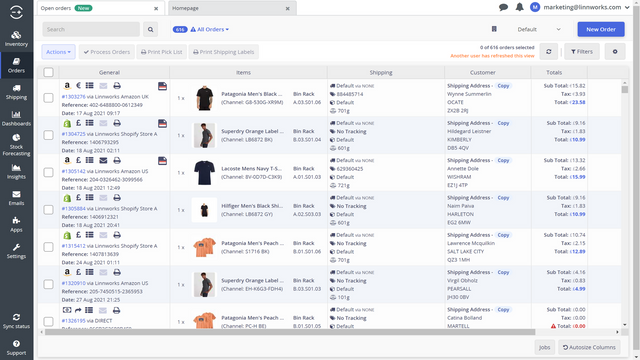Check the box for order #1304725
This screenshot has width=640, height=360.
pyautogui.click(x=49, y=135)
